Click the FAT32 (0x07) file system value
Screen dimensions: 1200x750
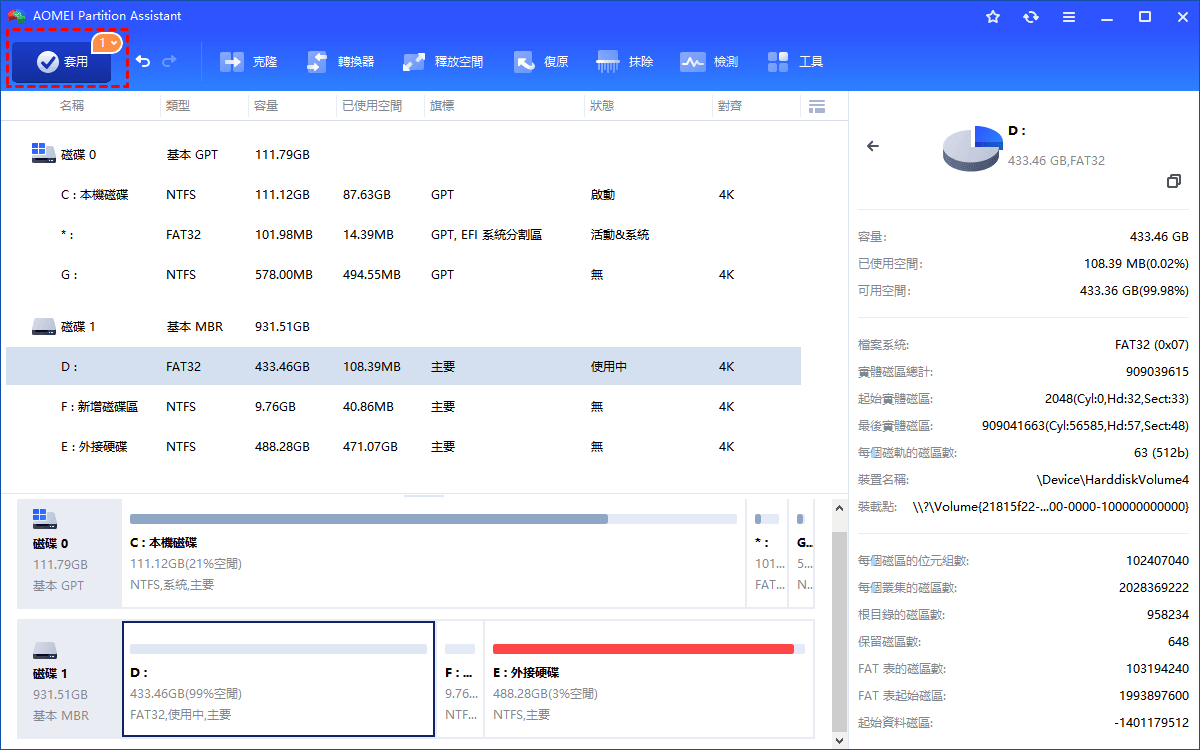(x=1151, y=345)
